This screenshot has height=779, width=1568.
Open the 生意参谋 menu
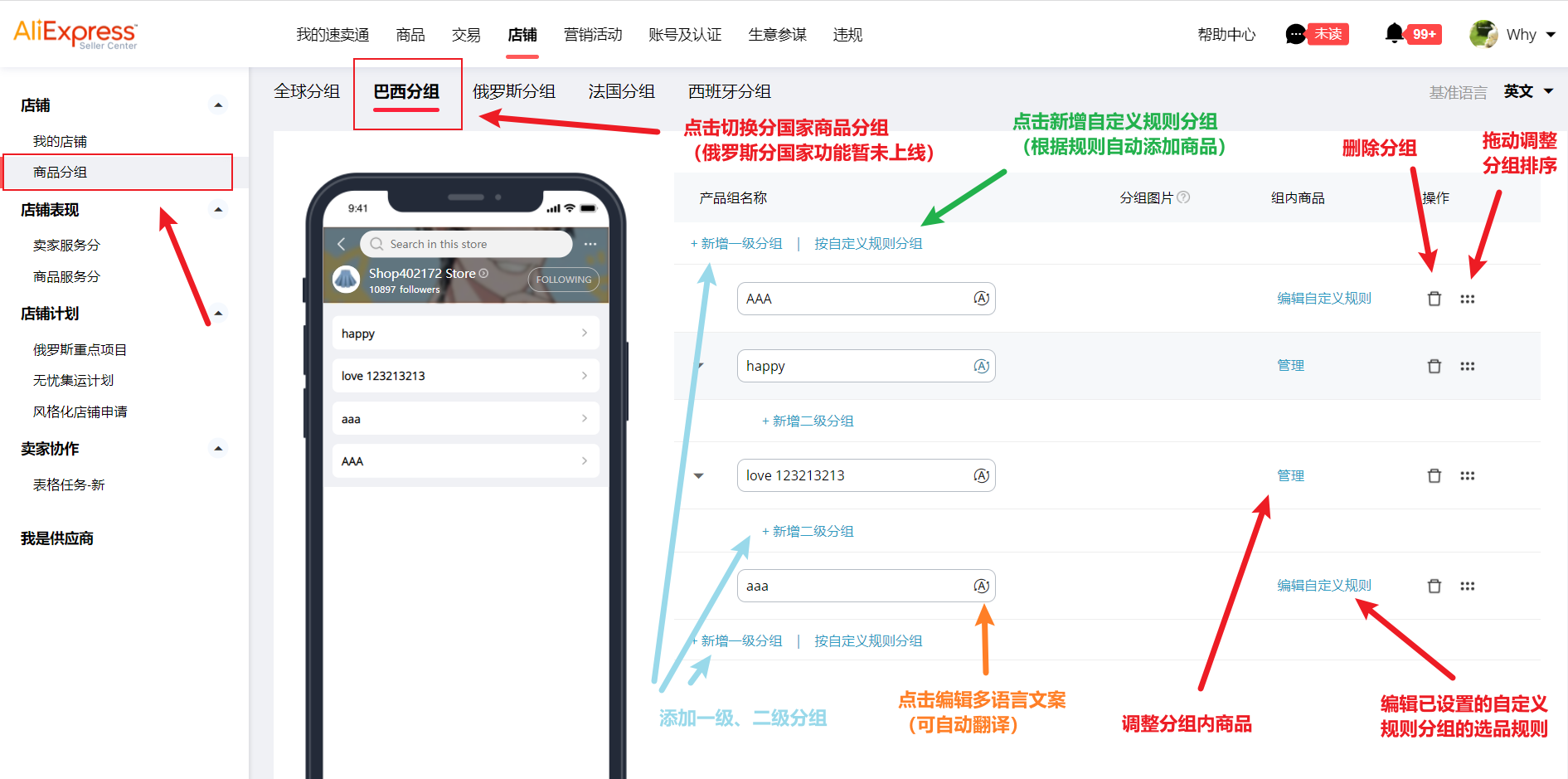click(777, 35)
